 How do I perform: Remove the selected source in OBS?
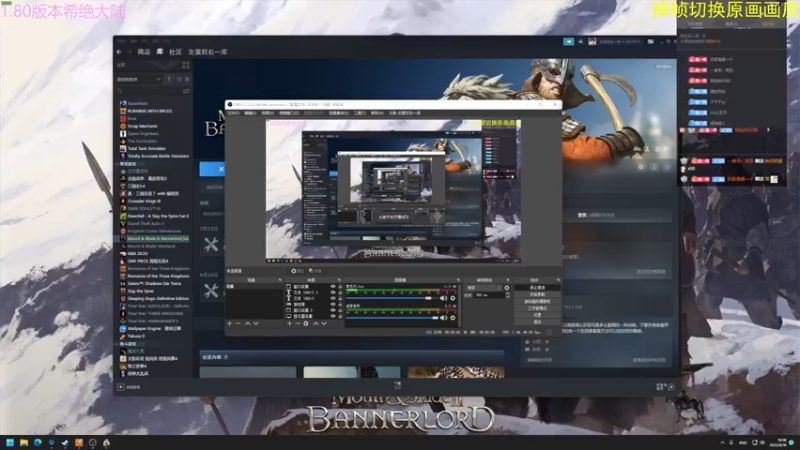[297, 323]
